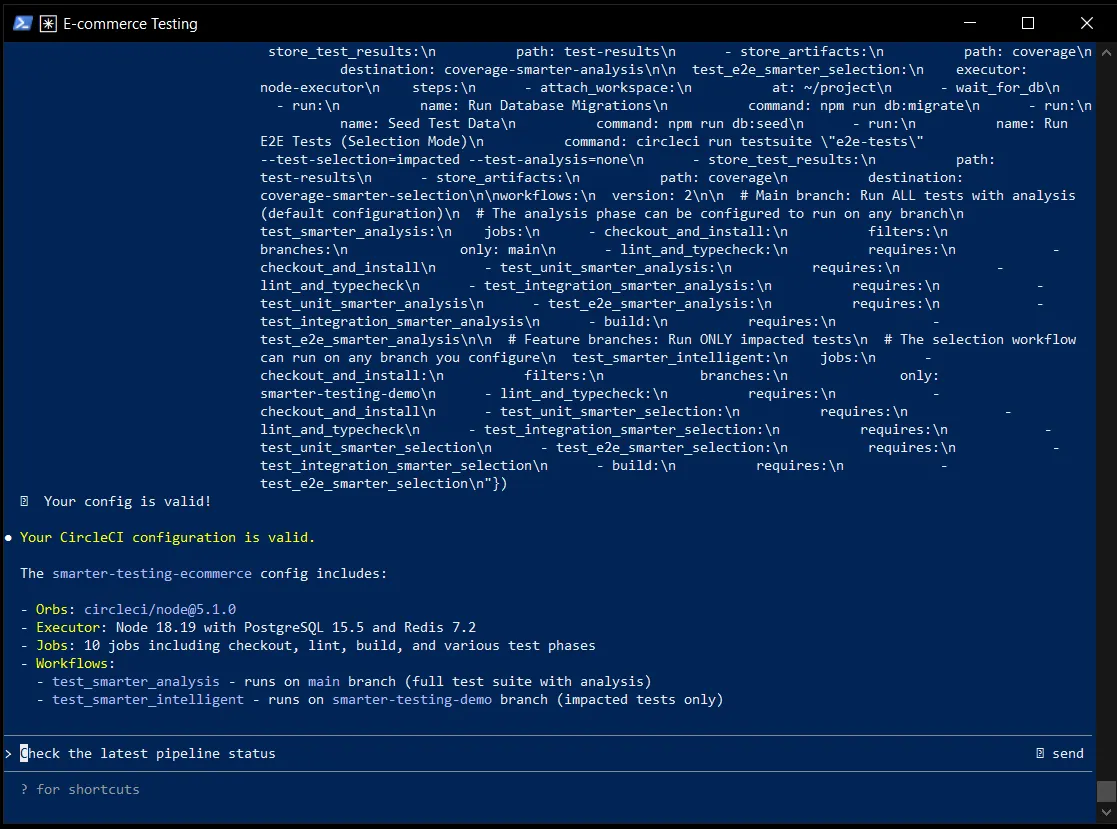Click the icon before 'Your config is valid!'
This screenshot has height=829, width=1117.
[24, 501]
